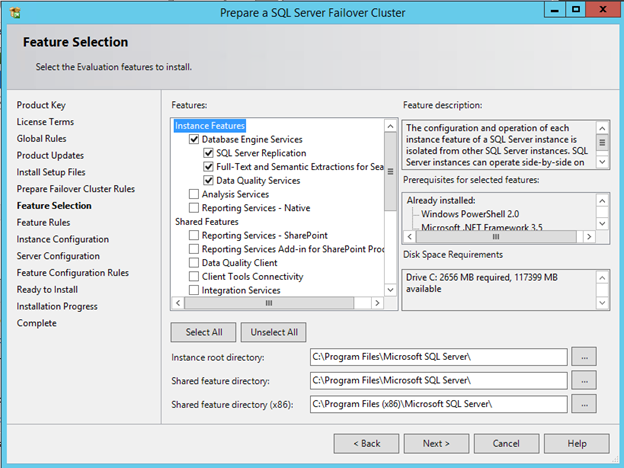Click the instance root directory field
Image resolution: width=624 pixels, height=468 pixels.
(x=437, y=357)
